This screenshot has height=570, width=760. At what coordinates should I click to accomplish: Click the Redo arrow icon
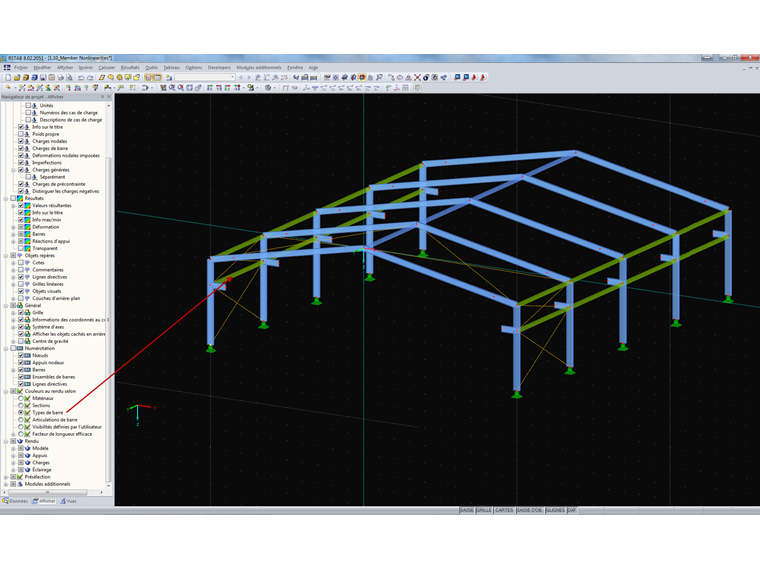click(90, 78)
